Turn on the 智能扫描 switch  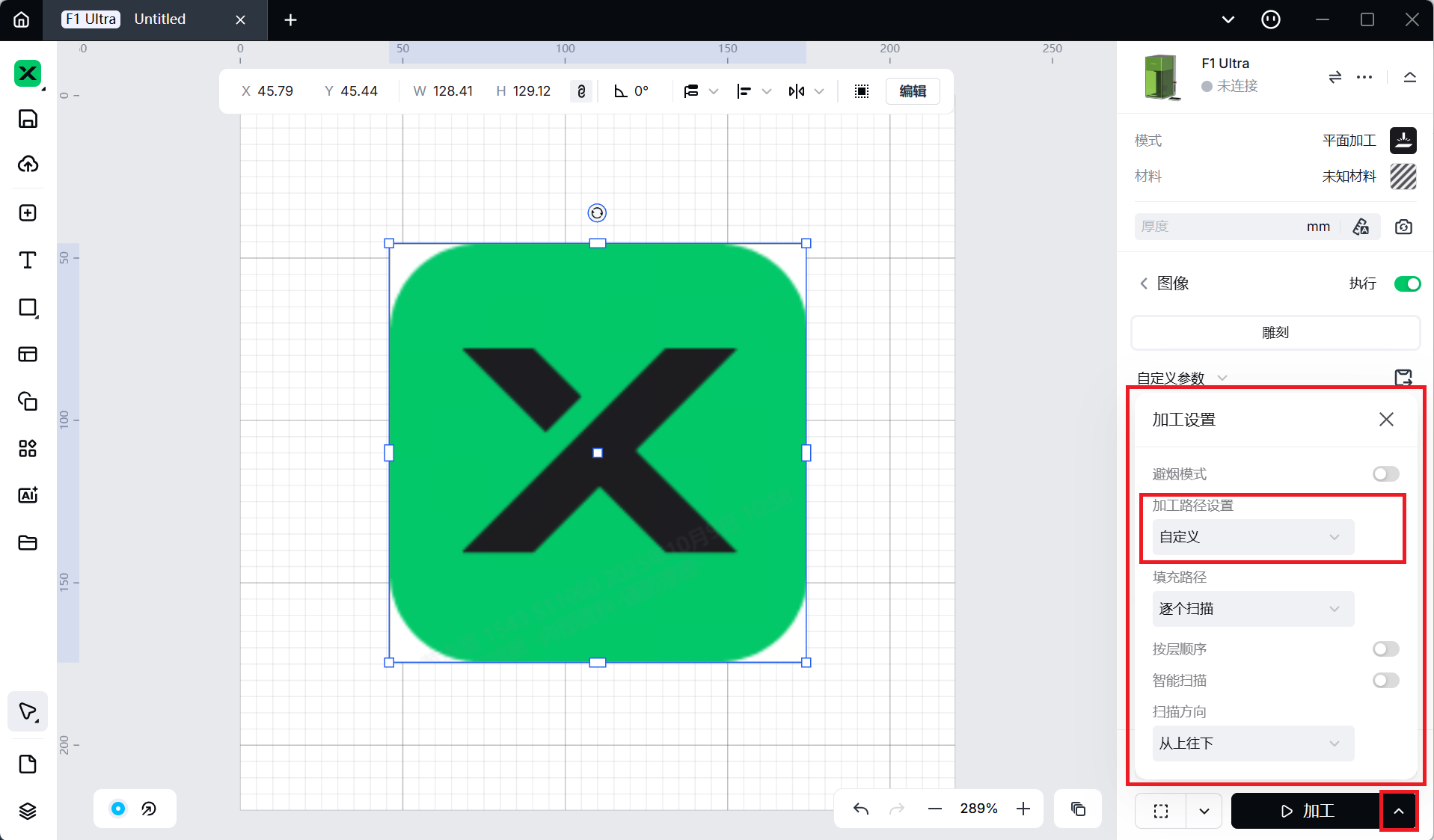1385,681
